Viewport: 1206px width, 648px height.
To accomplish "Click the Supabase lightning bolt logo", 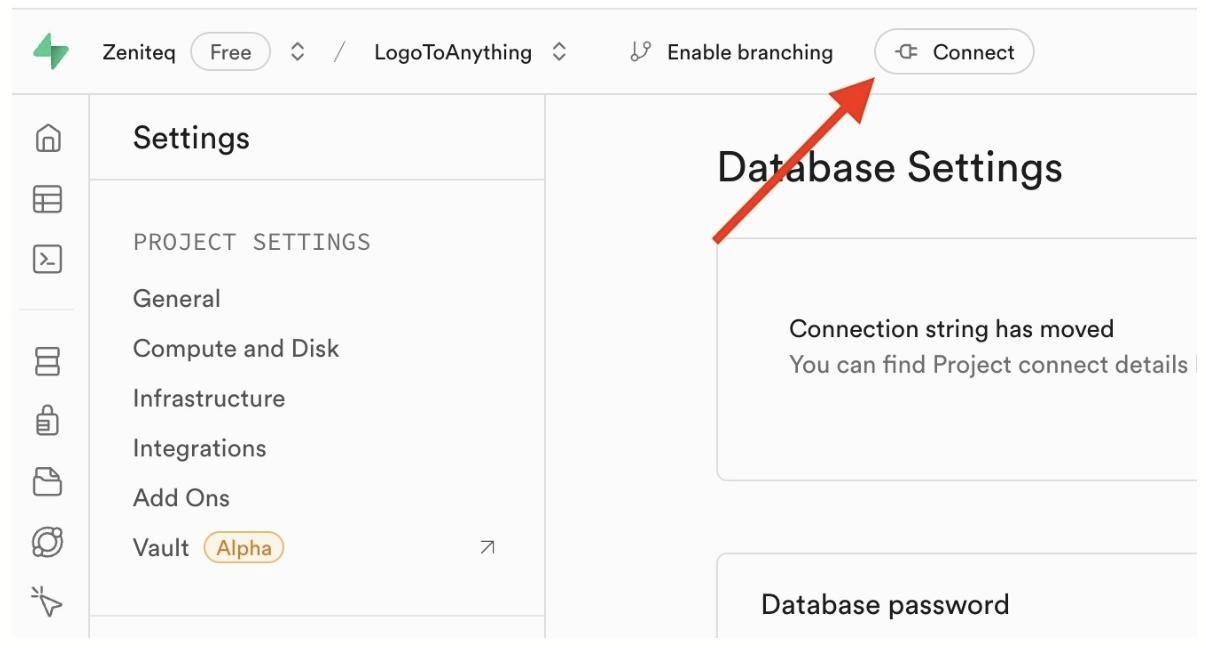I will point(50,52).
